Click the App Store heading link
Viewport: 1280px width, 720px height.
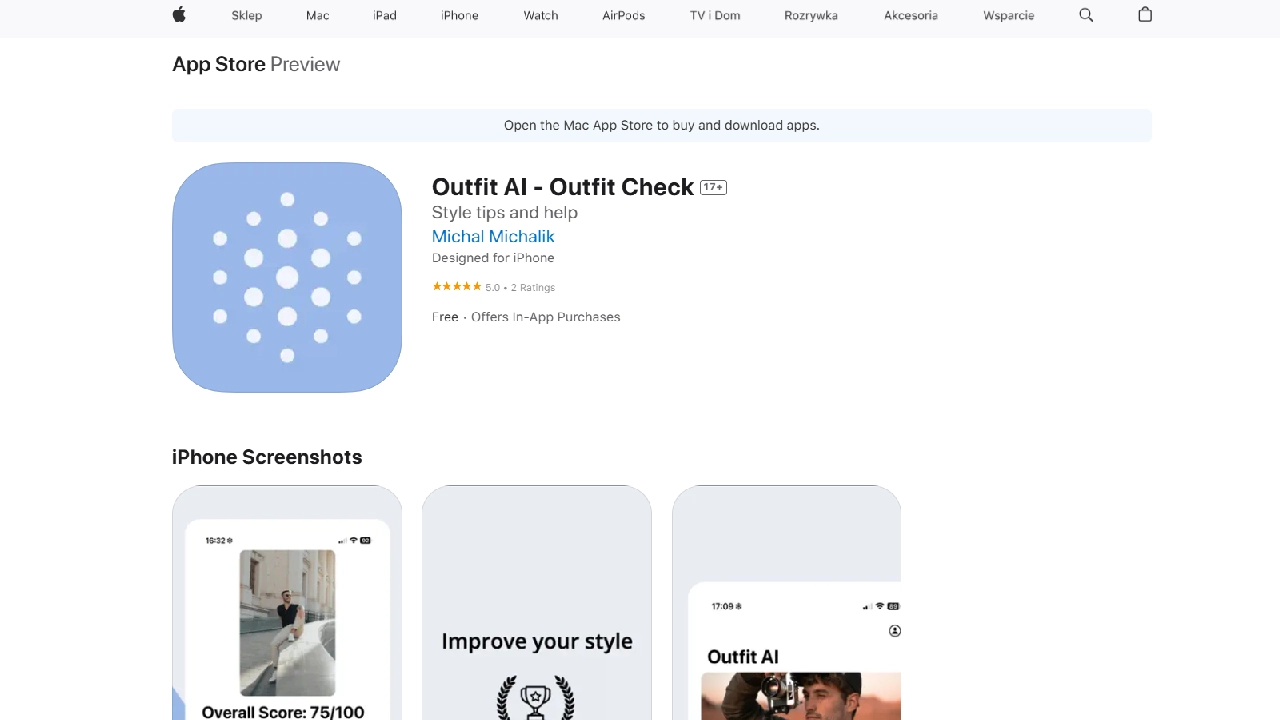tap(219, 64)
